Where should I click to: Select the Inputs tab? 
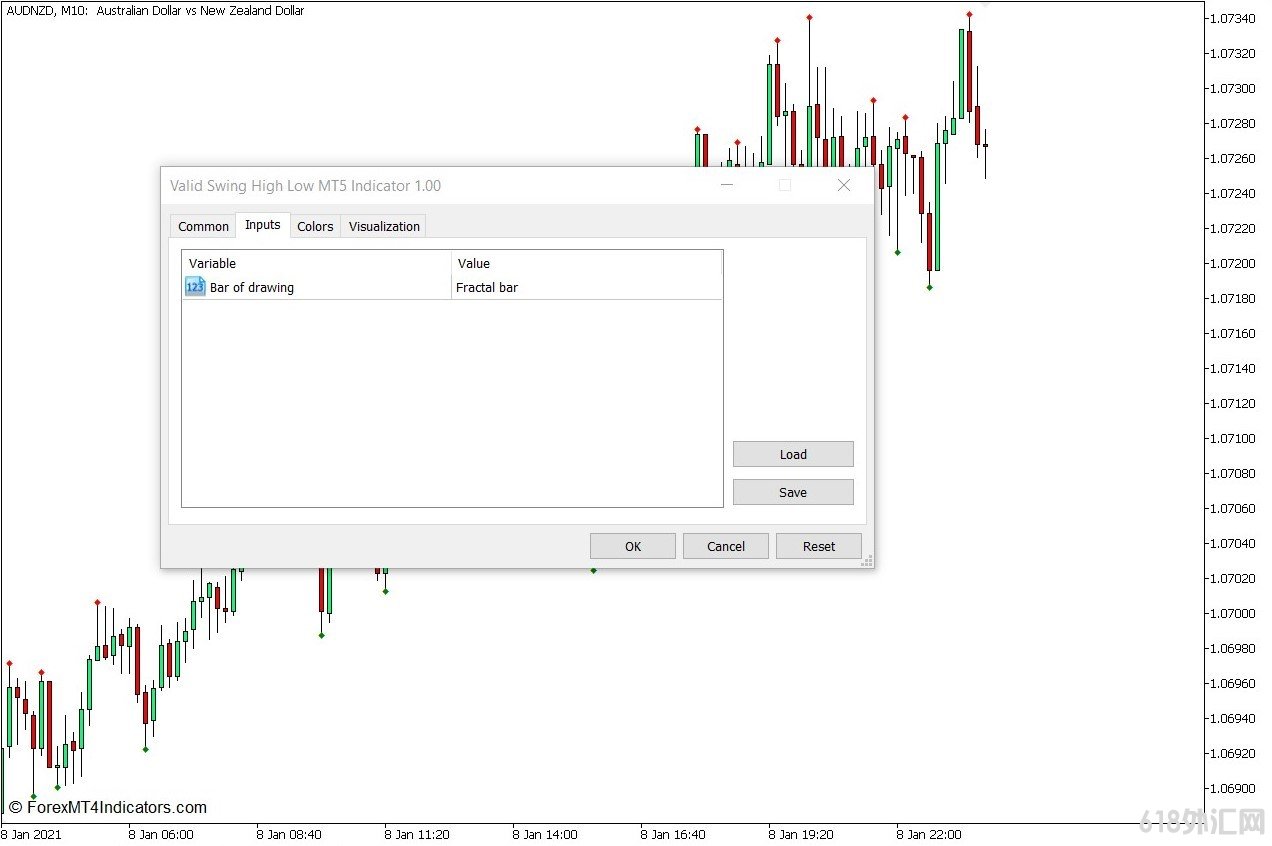(263, 225)
